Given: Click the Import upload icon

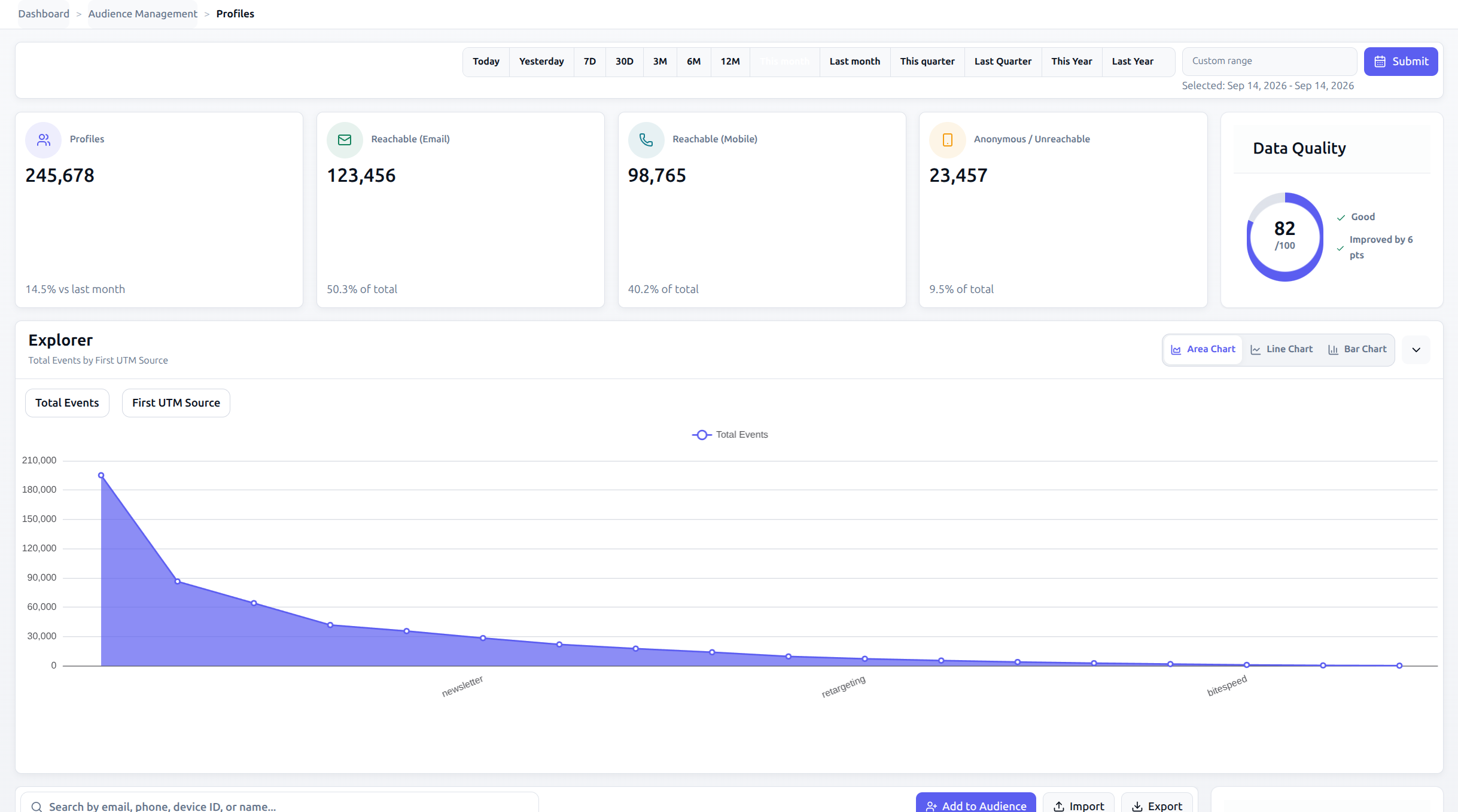Looking at the screenshot, I should point(1059,807).
